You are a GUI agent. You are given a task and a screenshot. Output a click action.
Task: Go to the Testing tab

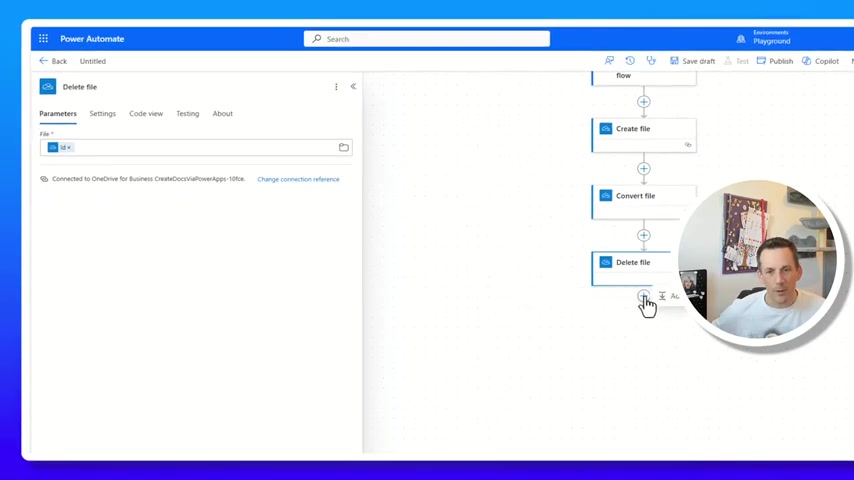pos(188,114)
